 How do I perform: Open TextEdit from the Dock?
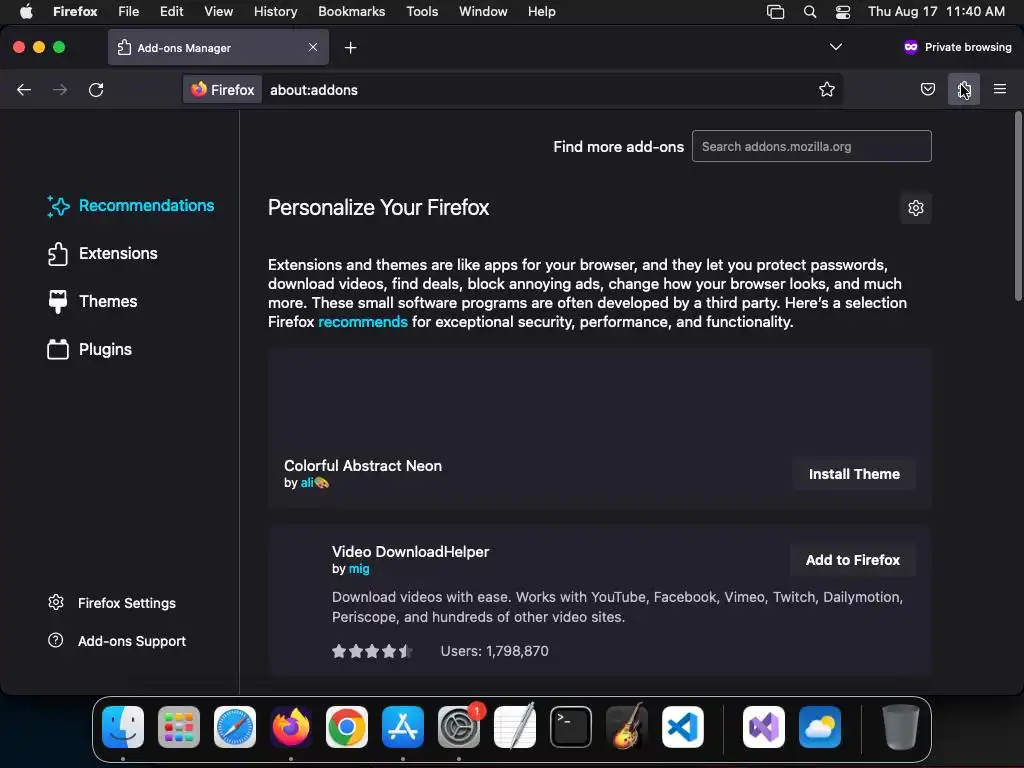coord(515,727)
